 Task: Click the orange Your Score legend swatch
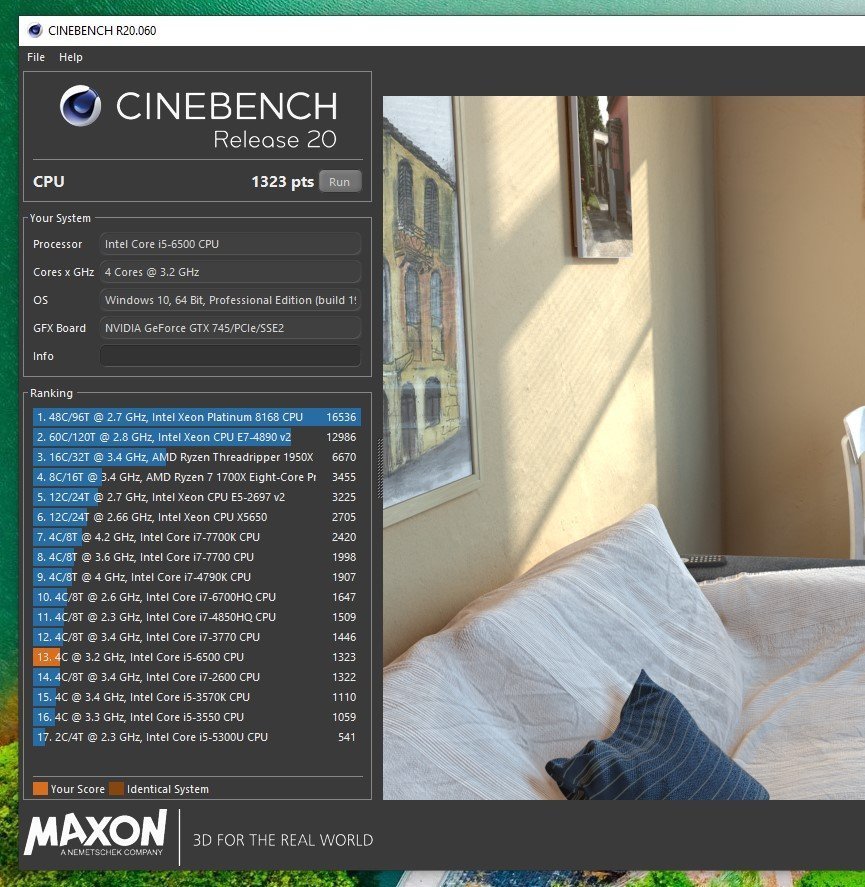[x=40, y=789]
